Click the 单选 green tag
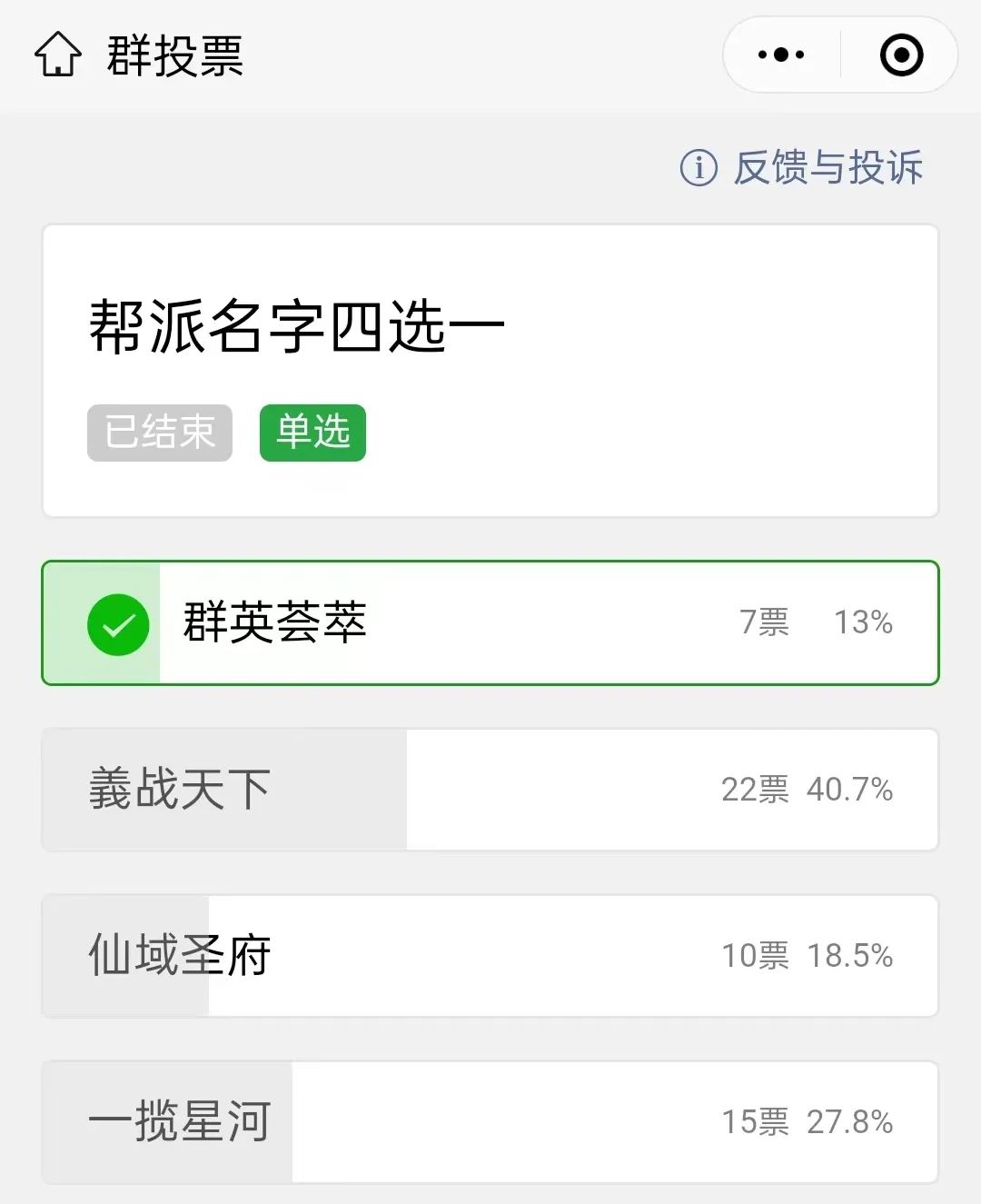981x1204 pixels. coord(312,433)
